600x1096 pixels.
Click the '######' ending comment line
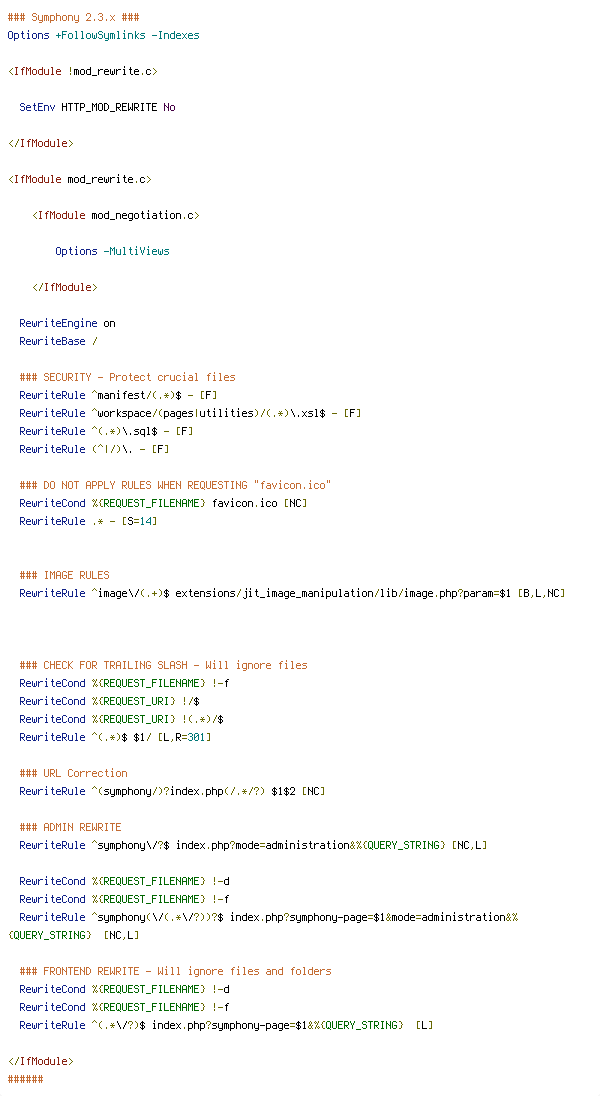(26, 1079)
